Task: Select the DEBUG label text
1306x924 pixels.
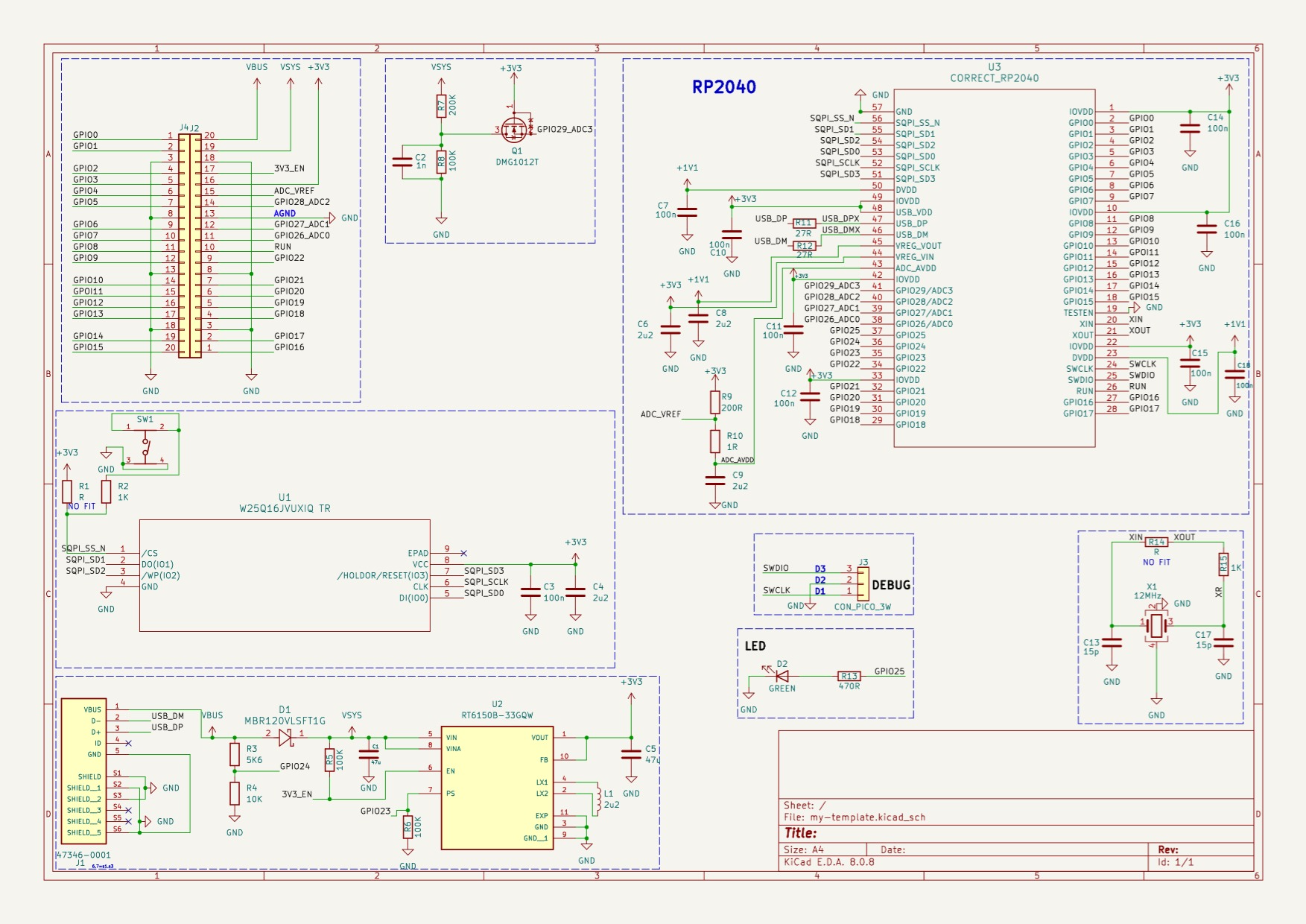Action: click(891, 585)
